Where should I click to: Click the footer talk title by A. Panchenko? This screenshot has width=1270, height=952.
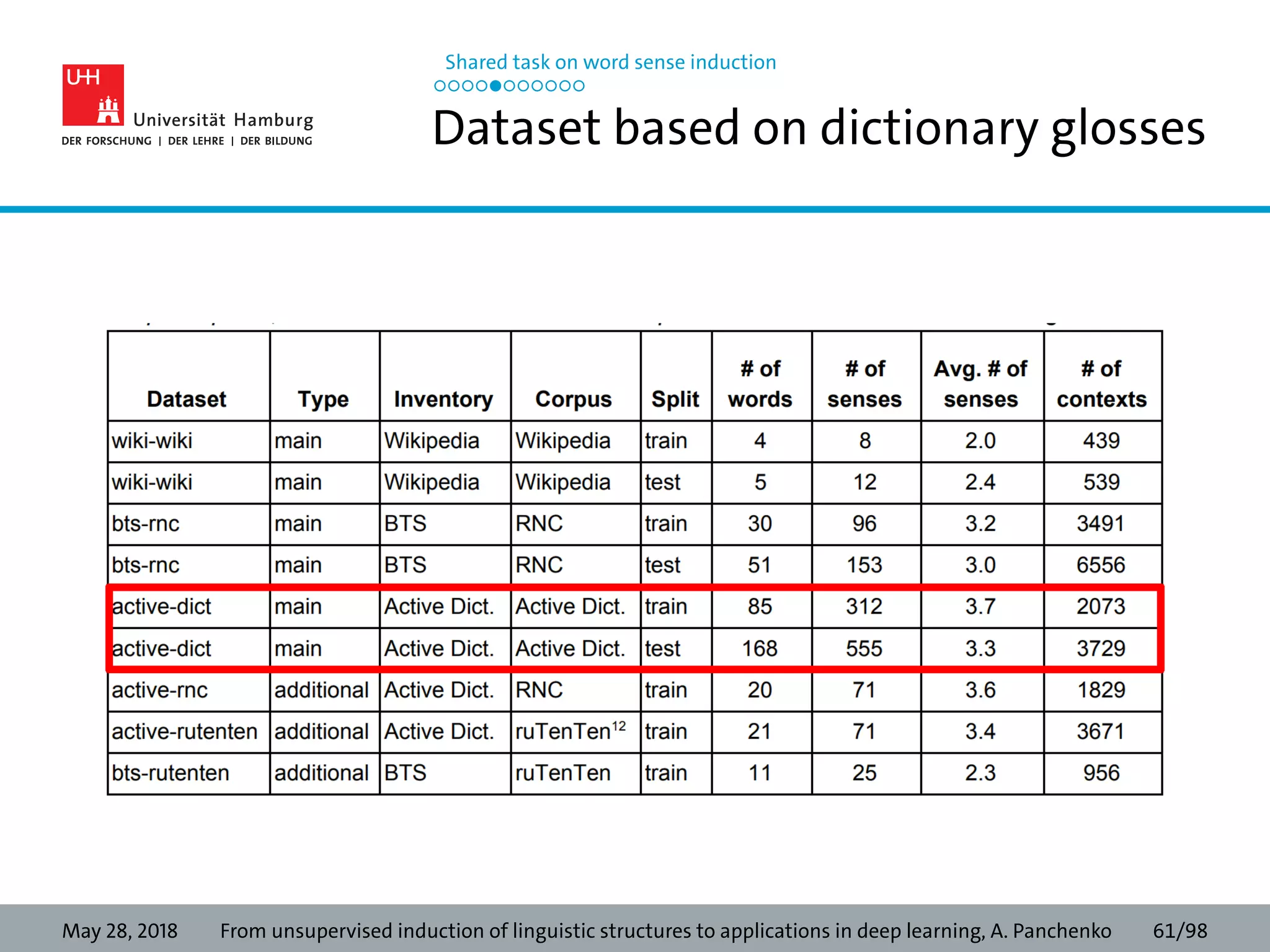click(665, 931)
